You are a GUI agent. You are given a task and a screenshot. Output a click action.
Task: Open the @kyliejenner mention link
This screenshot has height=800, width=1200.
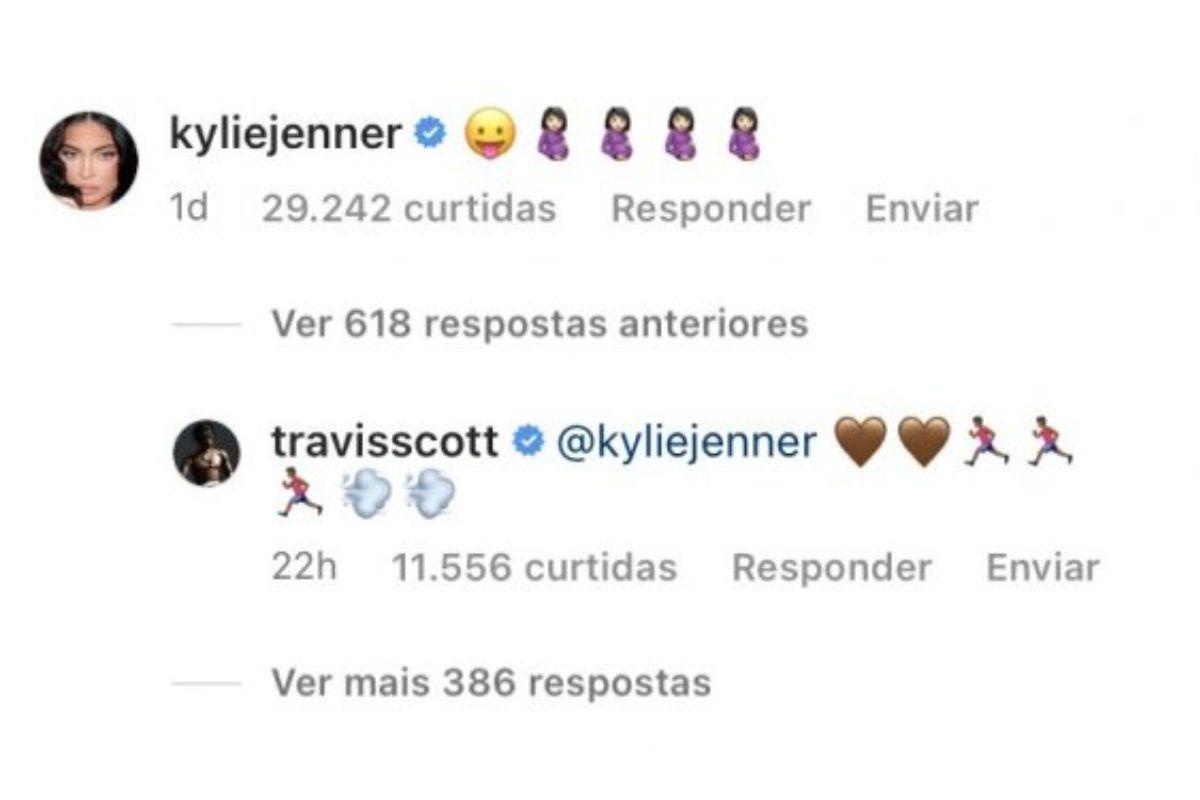[x=686, y=442]
